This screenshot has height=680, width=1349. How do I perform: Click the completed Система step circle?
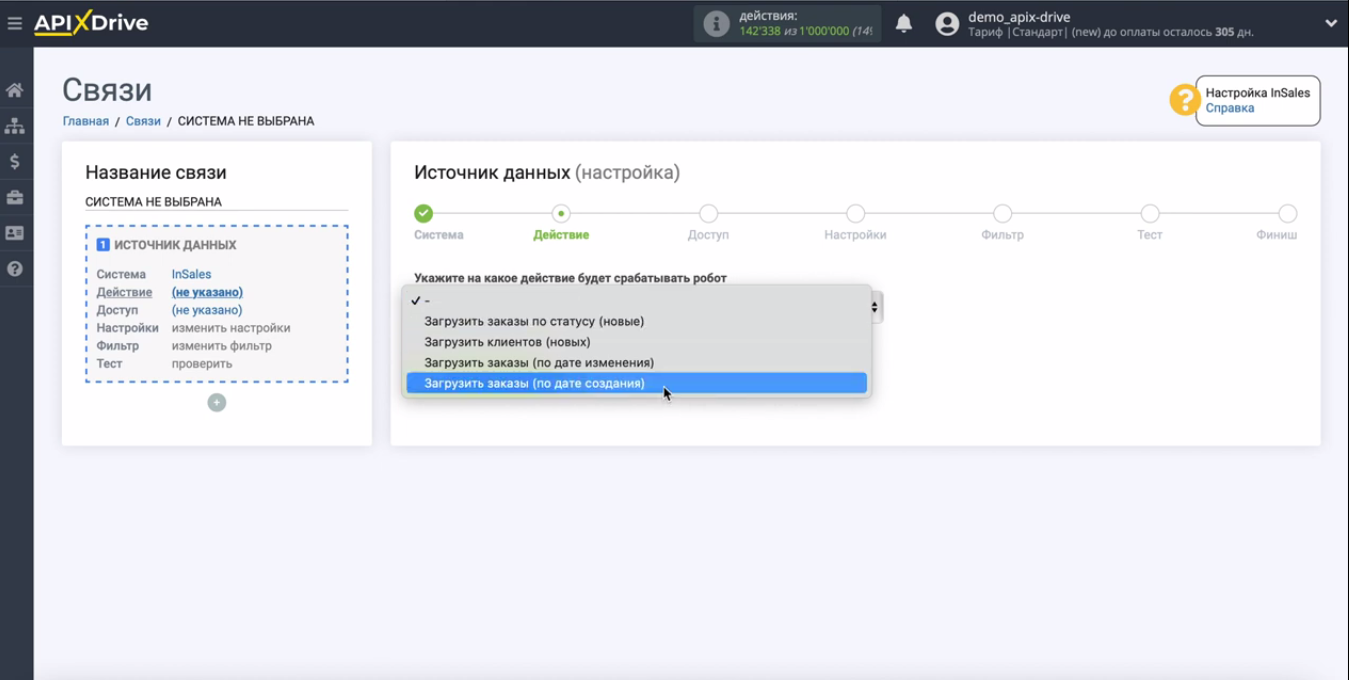coord(424,213)
